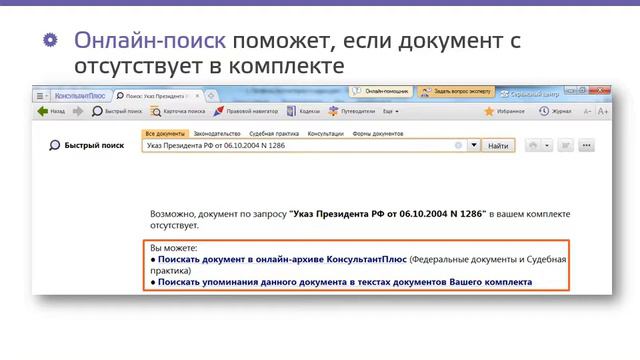640x360 pixels.
Task: Expand the search history dropdown arrow
Action: pyautogui.click(x=473, y=145)
